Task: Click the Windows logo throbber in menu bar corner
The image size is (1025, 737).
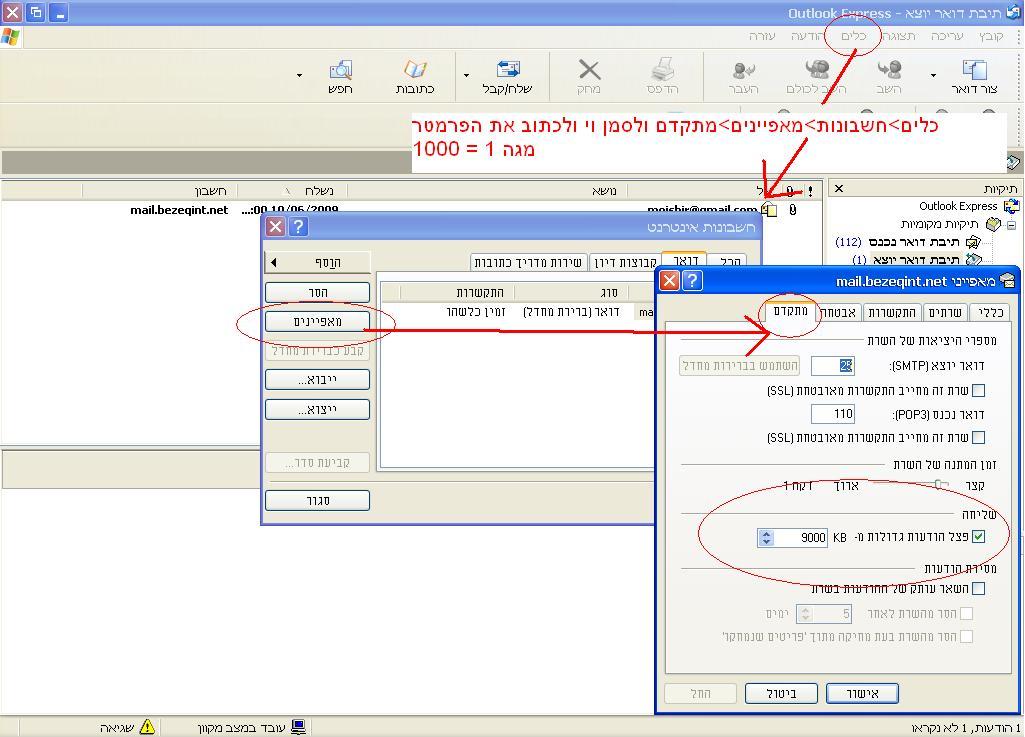Action: (11, 37)
